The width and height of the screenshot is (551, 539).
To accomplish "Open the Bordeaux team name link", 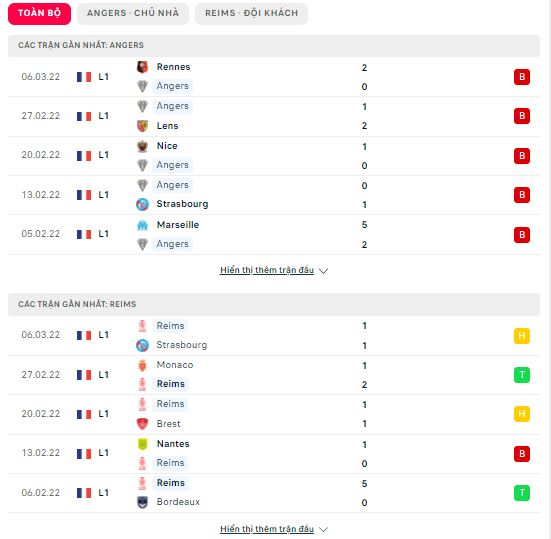I will click(x=178, y=502).
